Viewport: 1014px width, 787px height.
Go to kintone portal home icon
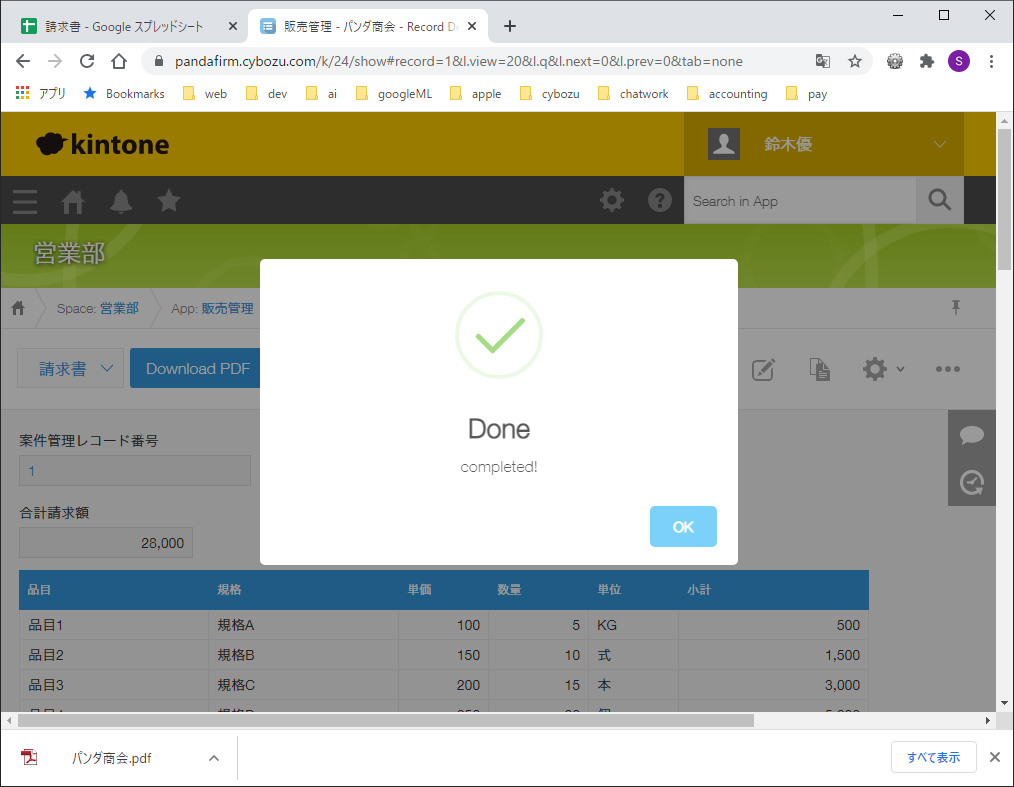pos(73,201)
